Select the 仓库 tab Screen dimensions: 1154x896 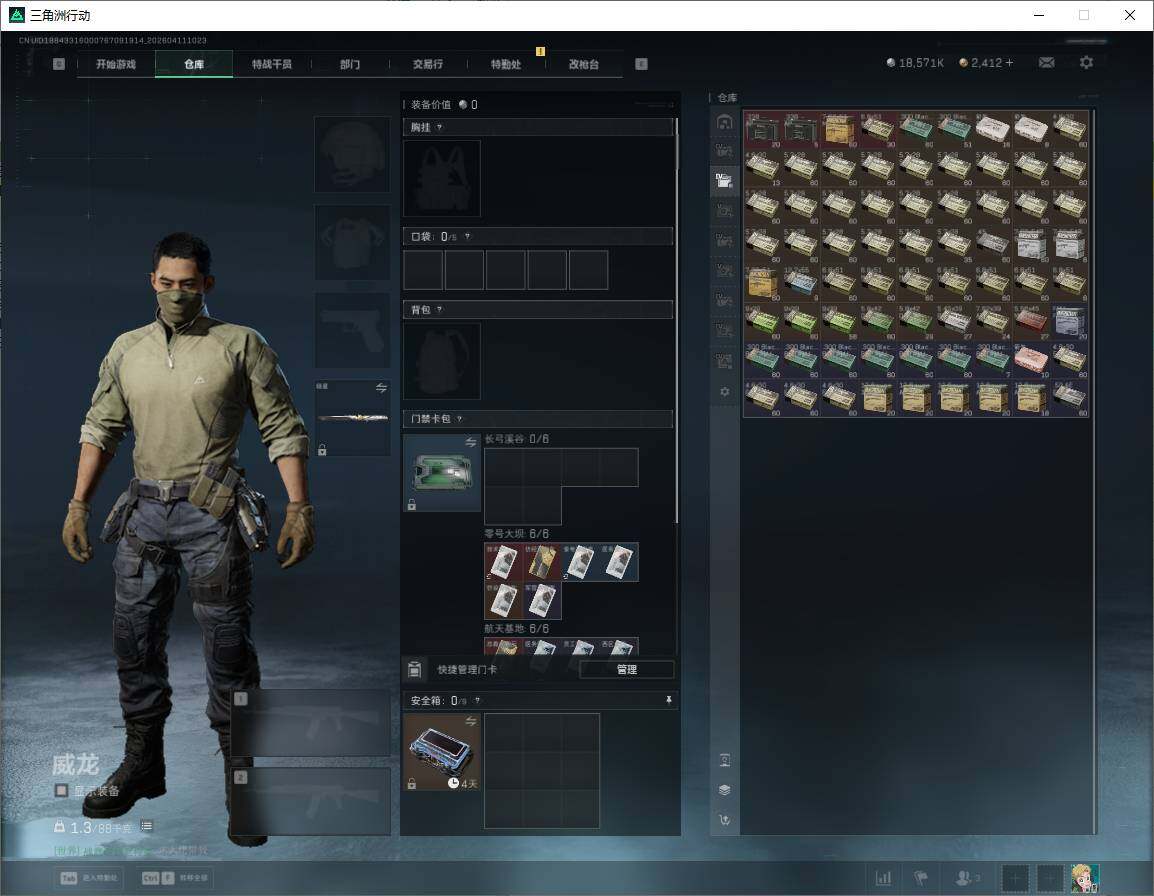point(194,64)
